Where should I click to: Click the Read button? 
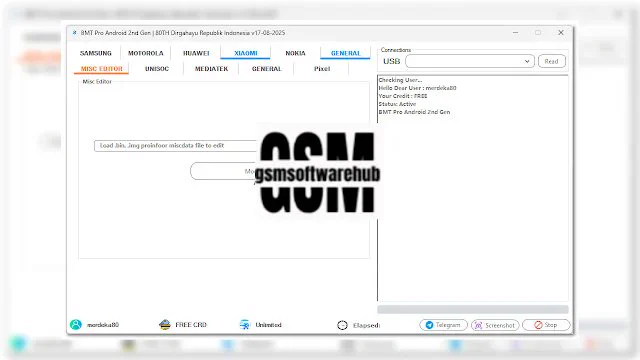click(x=551, y=61)
